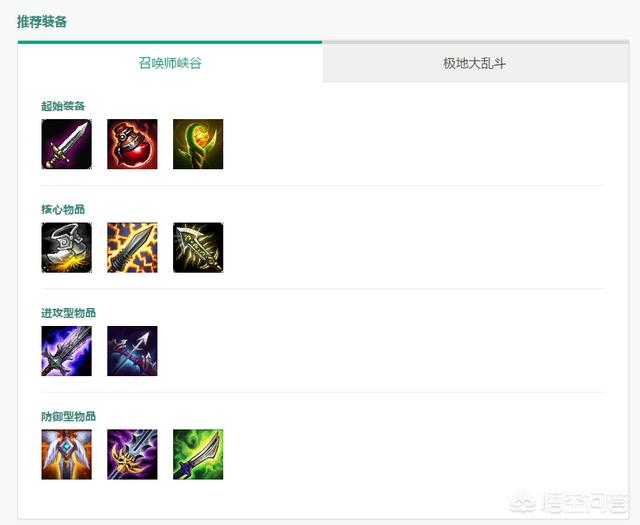The width and height of the screenshot is (640, 525).
Task: Open the Berserker's Greaves boots icon
Action: 67,247
